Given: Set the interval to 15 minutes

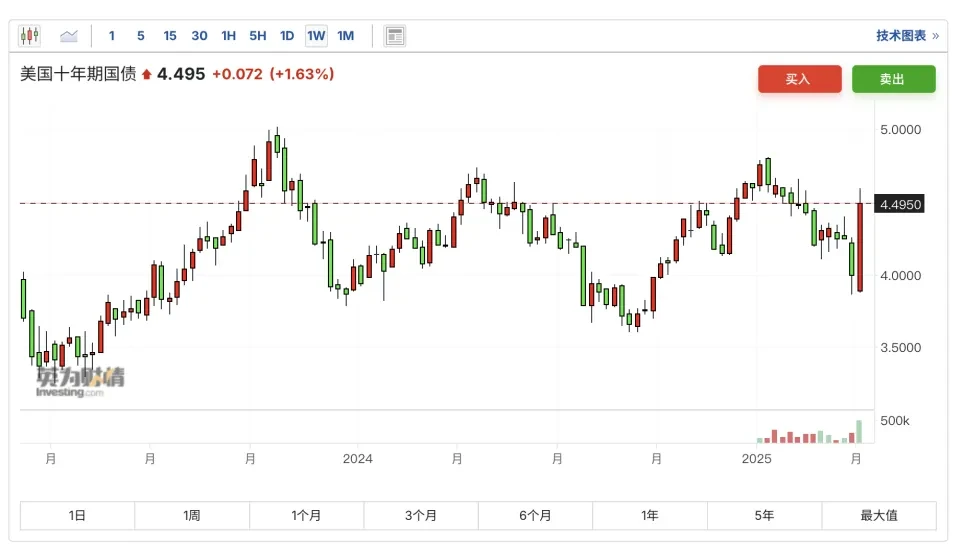Looking at the screenshot, I should pos(170,36).
